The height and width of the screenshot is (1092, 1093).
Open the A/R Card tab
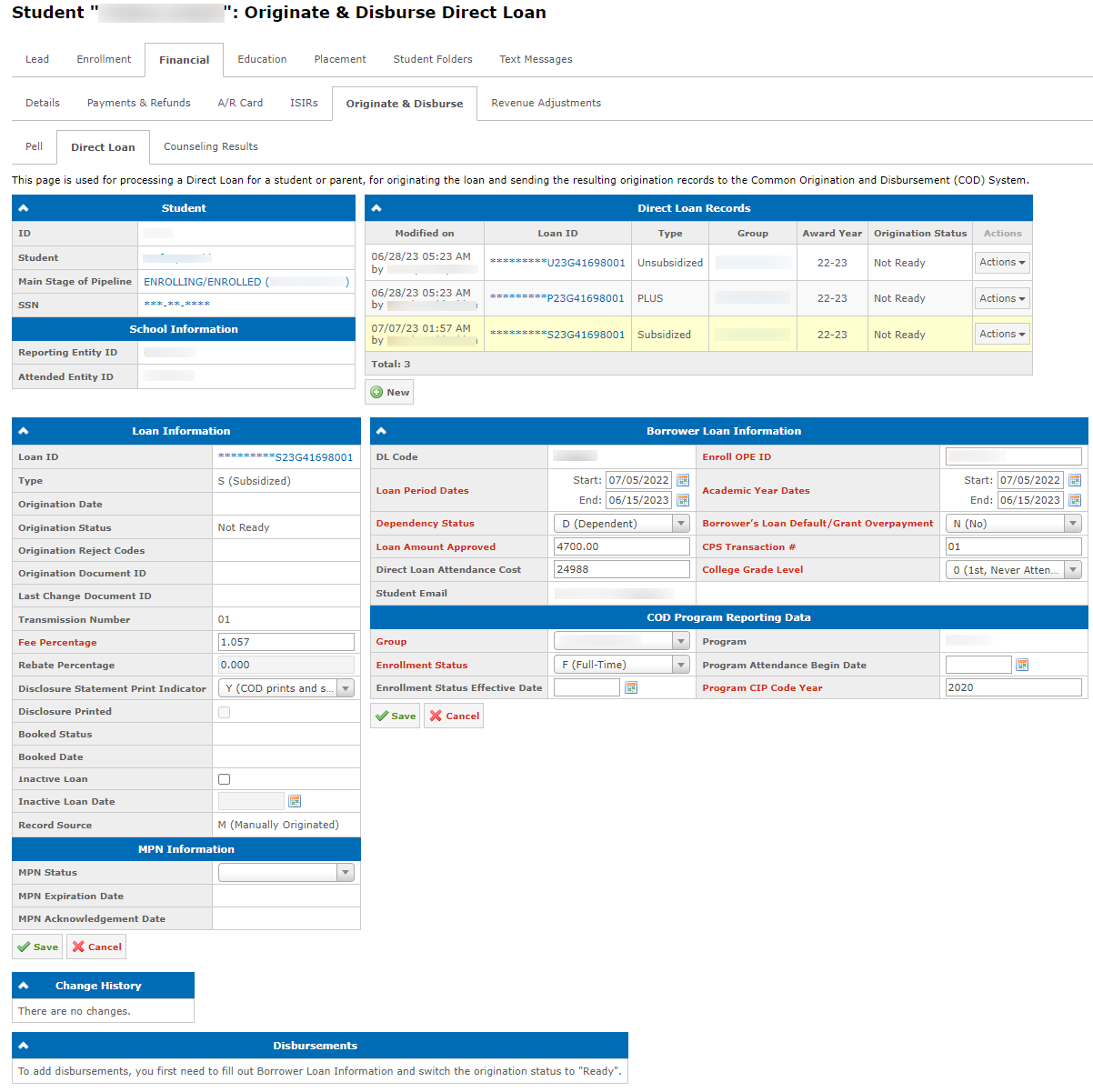click(240, 103)
